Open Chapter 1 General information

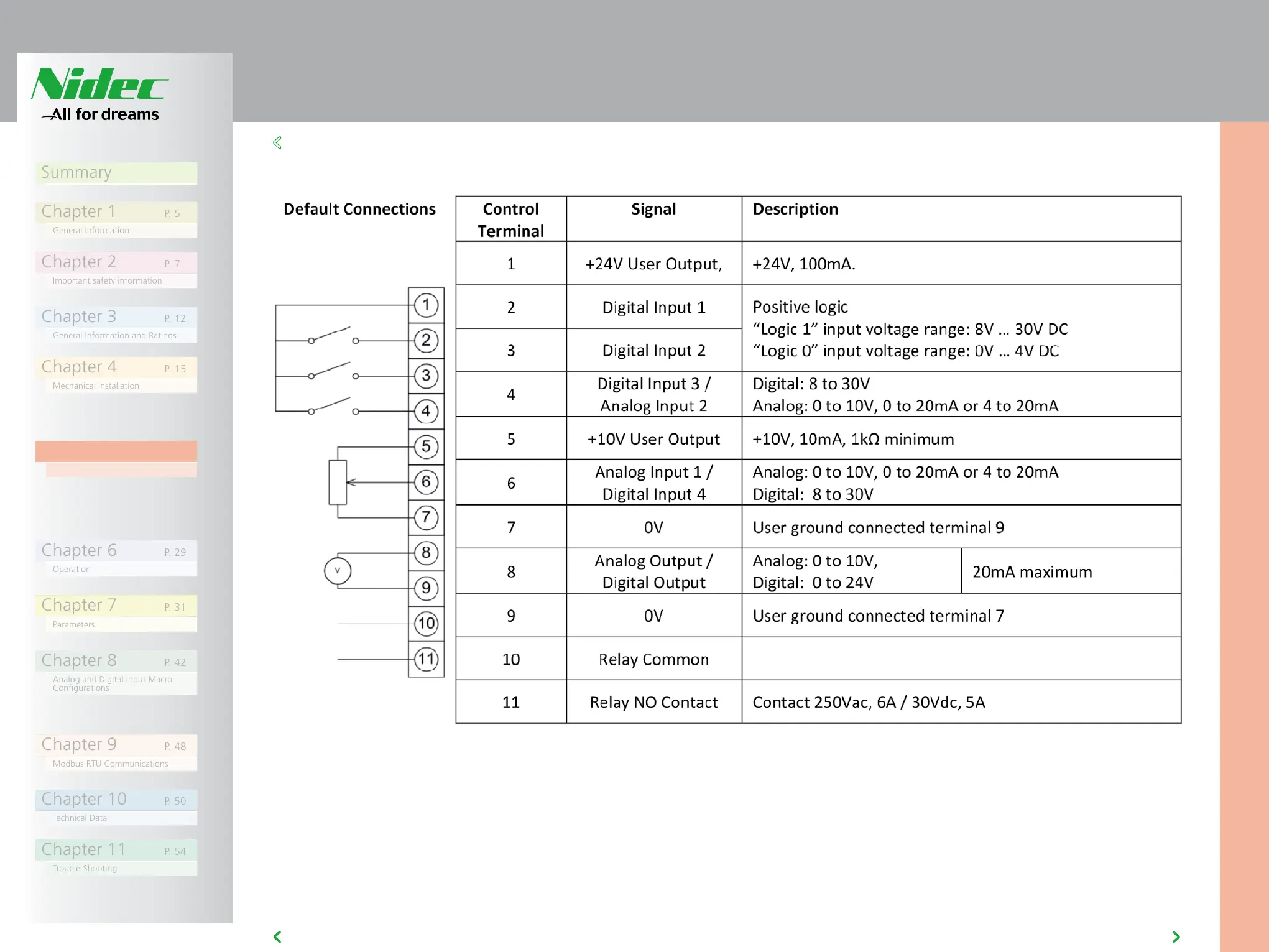tap(116, 220)
